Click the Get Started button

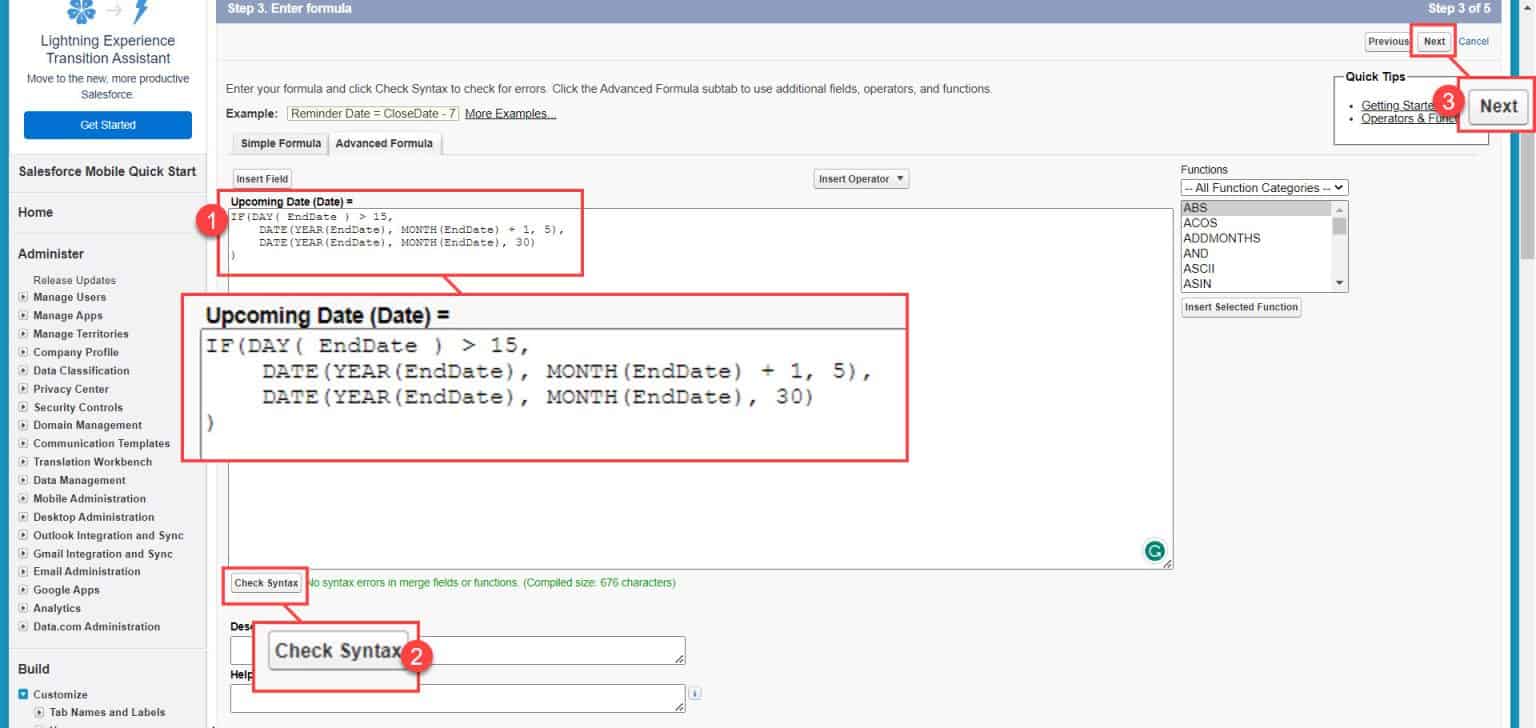coord(105,124)
